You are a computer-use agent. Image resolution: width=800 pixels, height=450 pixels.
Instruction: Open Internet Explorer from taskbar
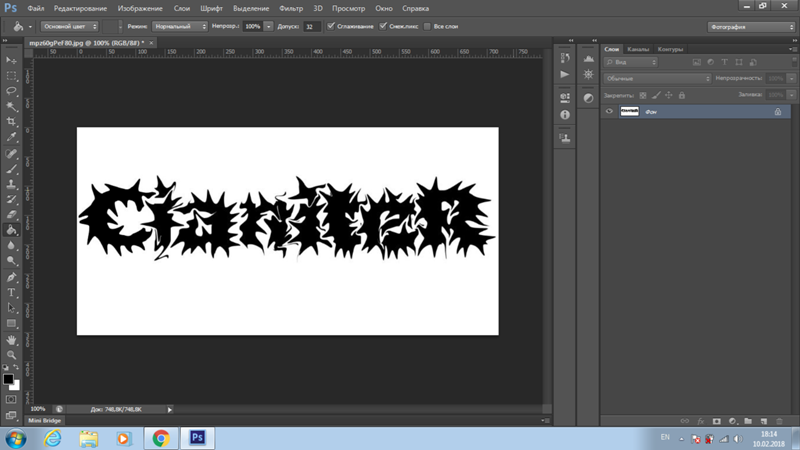[x=52, y=438]
